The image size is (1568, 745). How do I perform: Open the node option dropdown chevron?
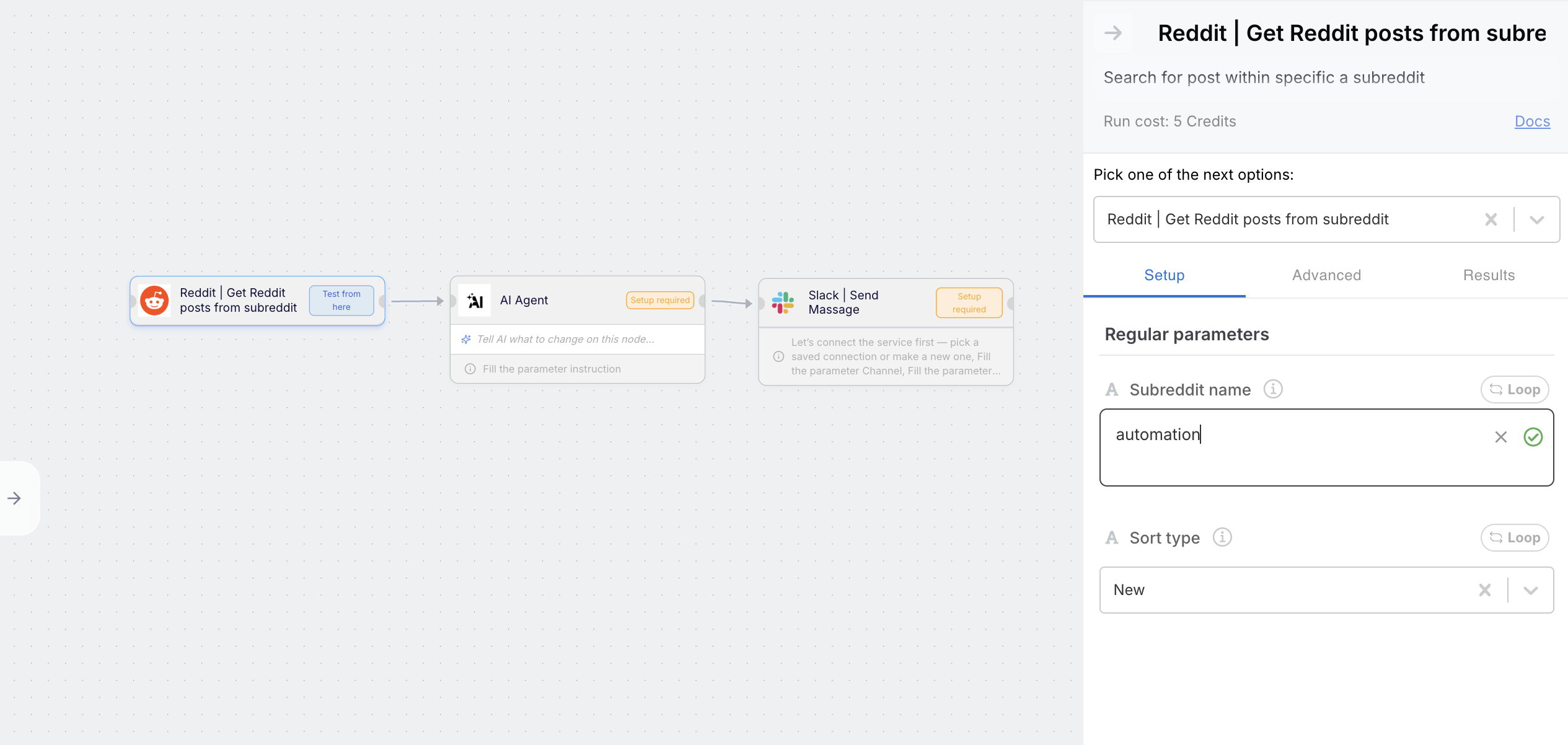pos(1536,219)
